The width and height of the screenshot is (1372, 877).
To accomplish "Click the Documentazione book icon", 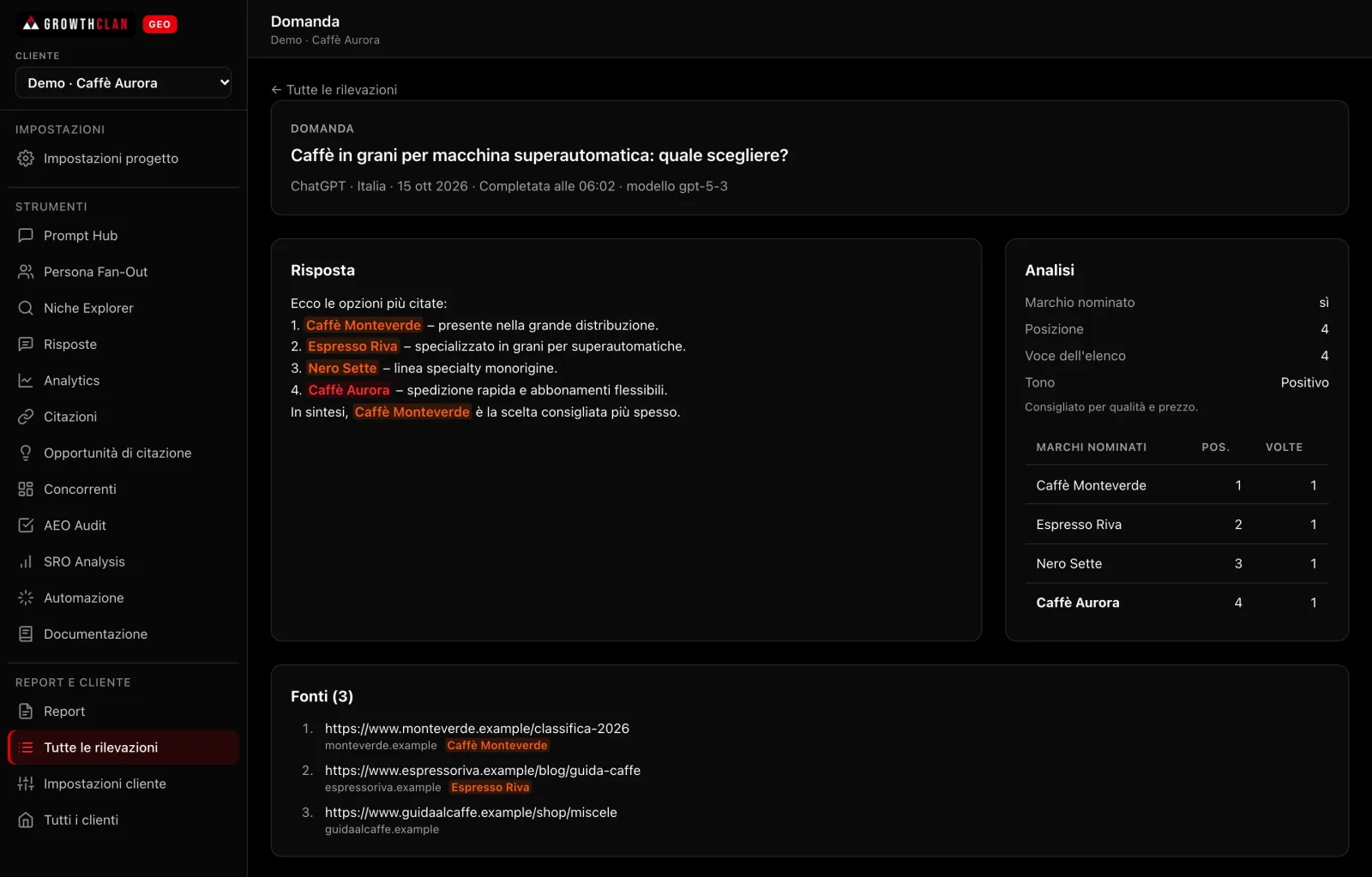I will pyautogui.click(x=26, y=634).
